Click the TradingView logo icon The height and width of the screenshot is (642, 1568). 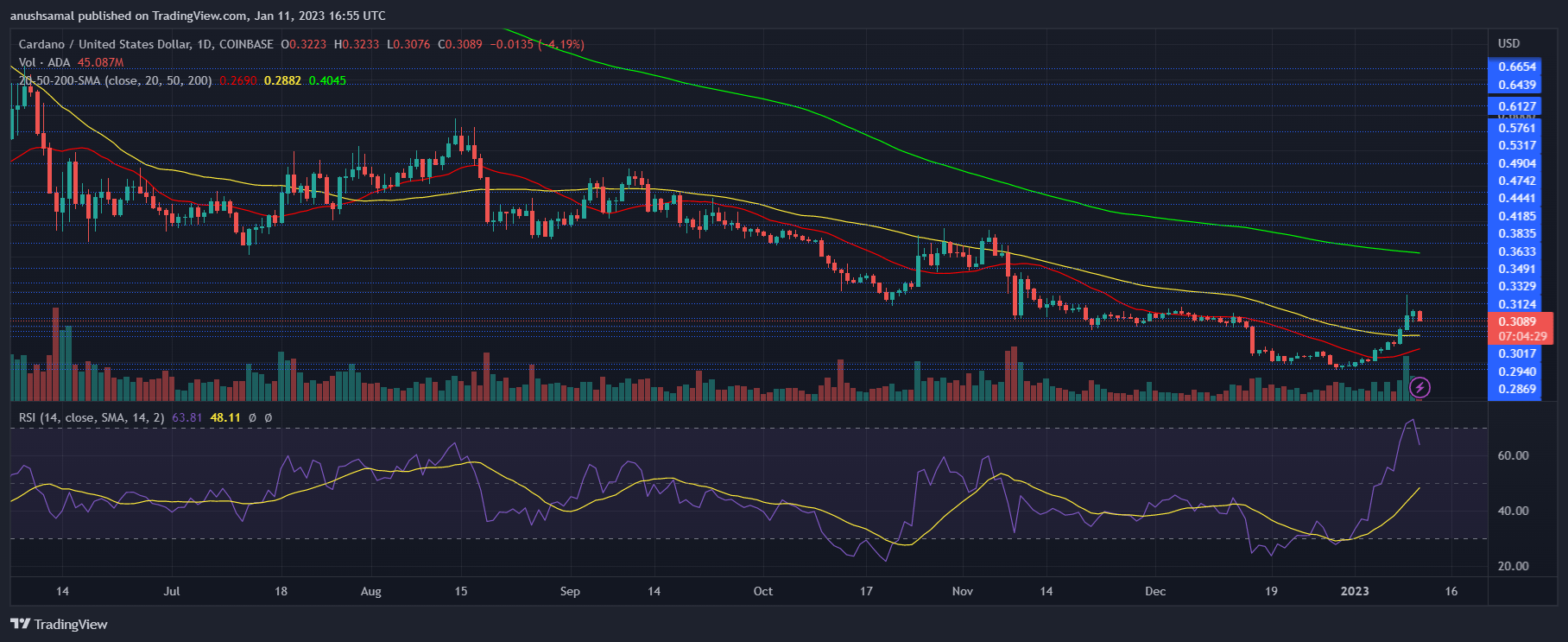pos(20,624)
